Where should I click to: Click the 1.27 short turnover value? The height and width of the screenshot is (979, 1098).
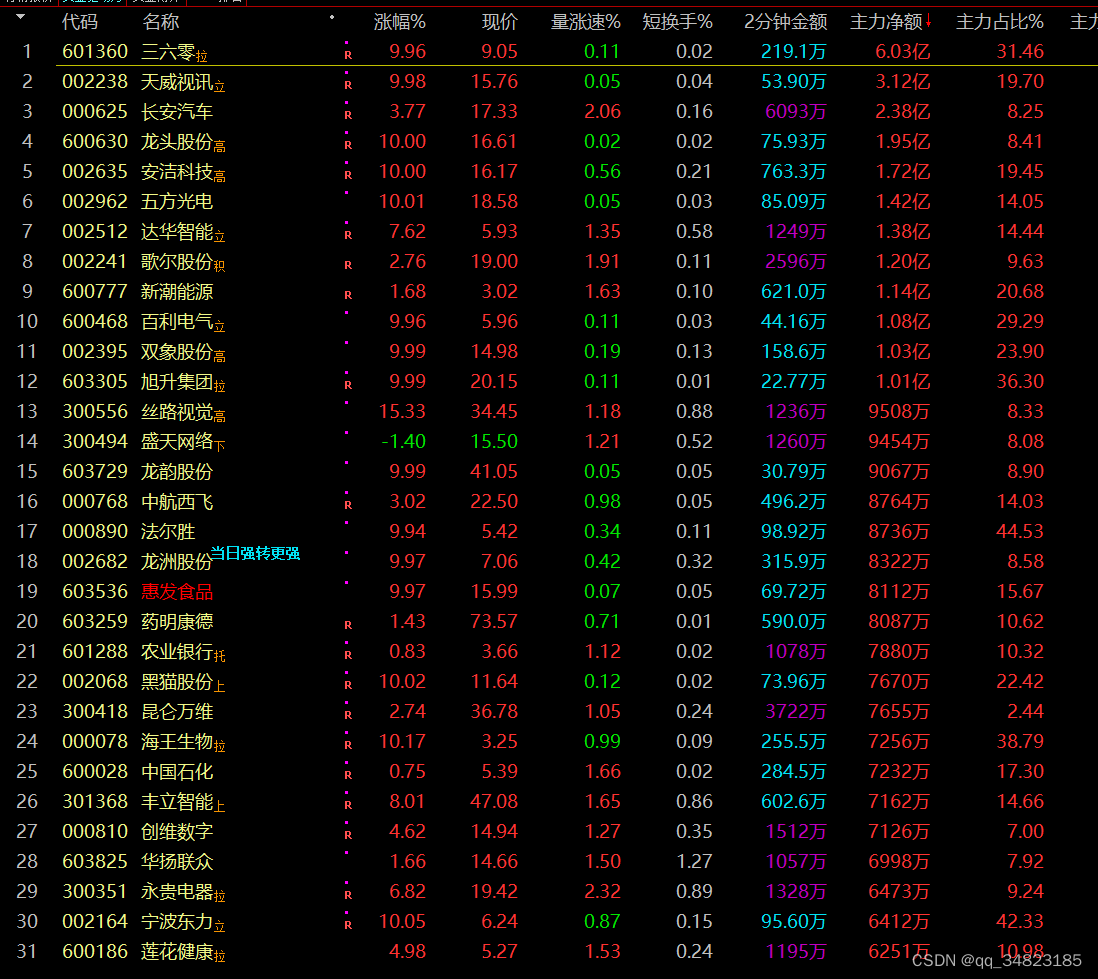click(x=694, y=861)
